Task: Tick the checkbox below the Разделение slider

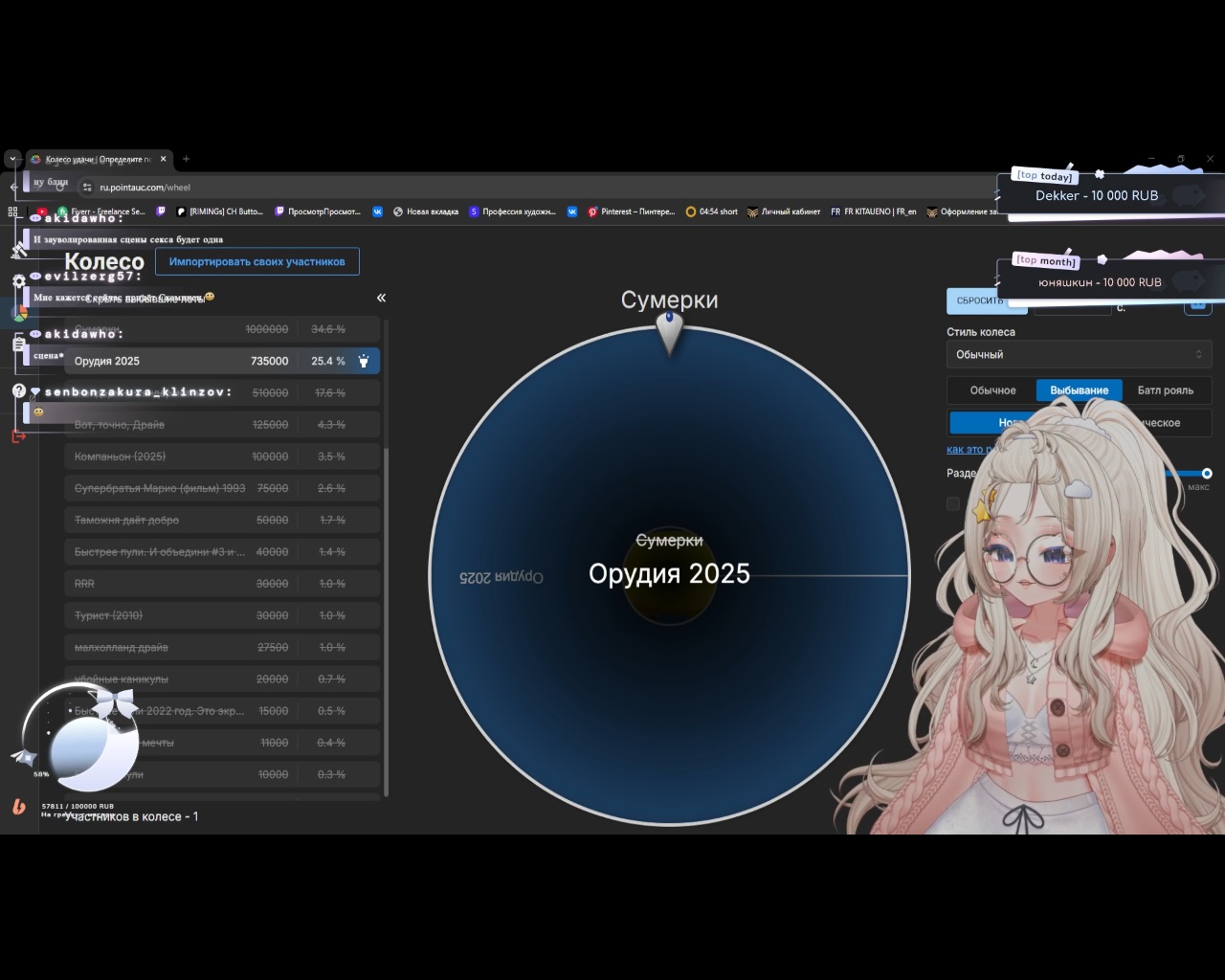Action: [x=953, y=503]
